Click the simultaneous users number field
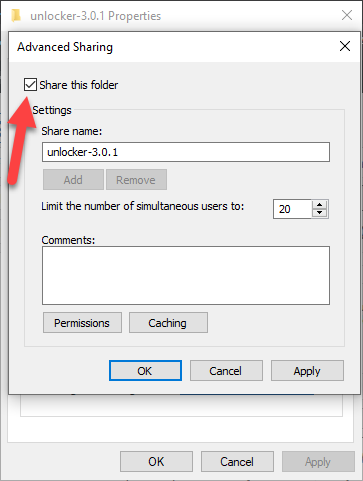The width and height of the screenshot is (363, 481). 292,209
